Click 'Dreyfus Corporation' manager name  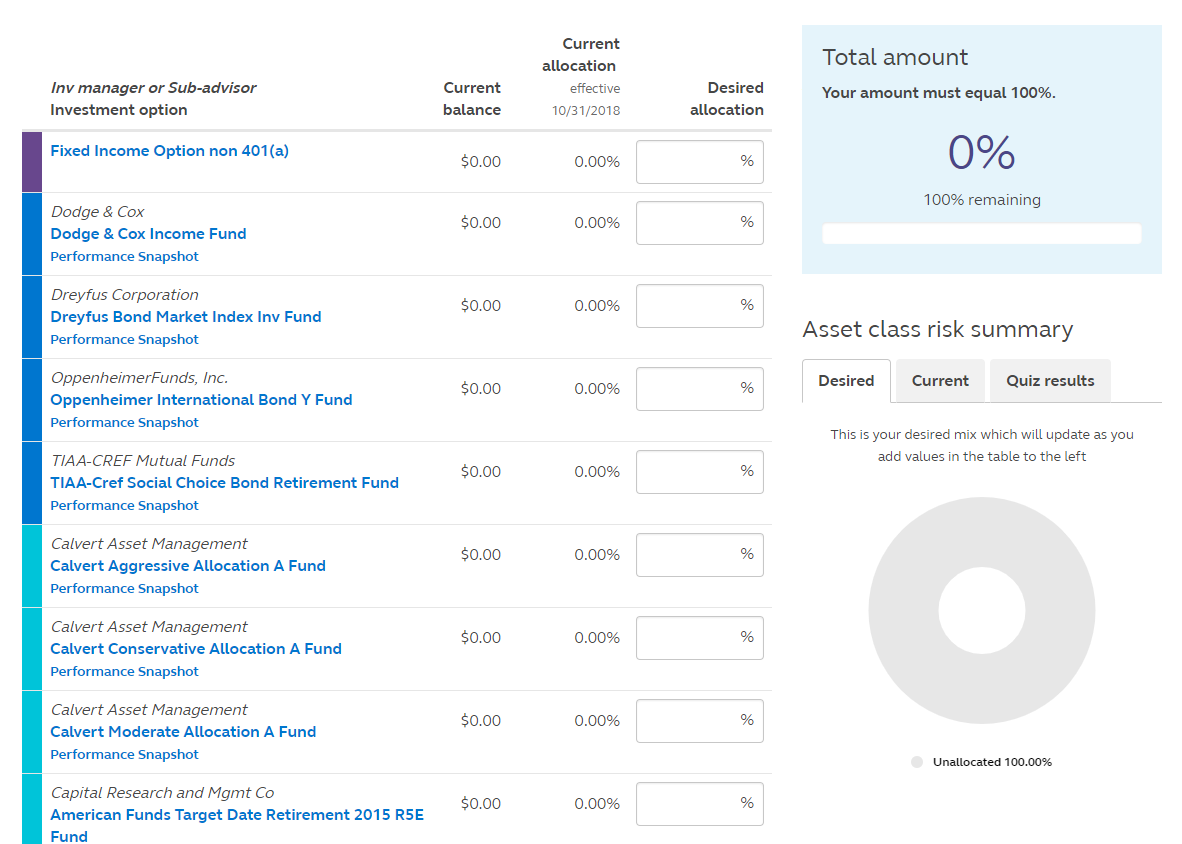point(124,295)
